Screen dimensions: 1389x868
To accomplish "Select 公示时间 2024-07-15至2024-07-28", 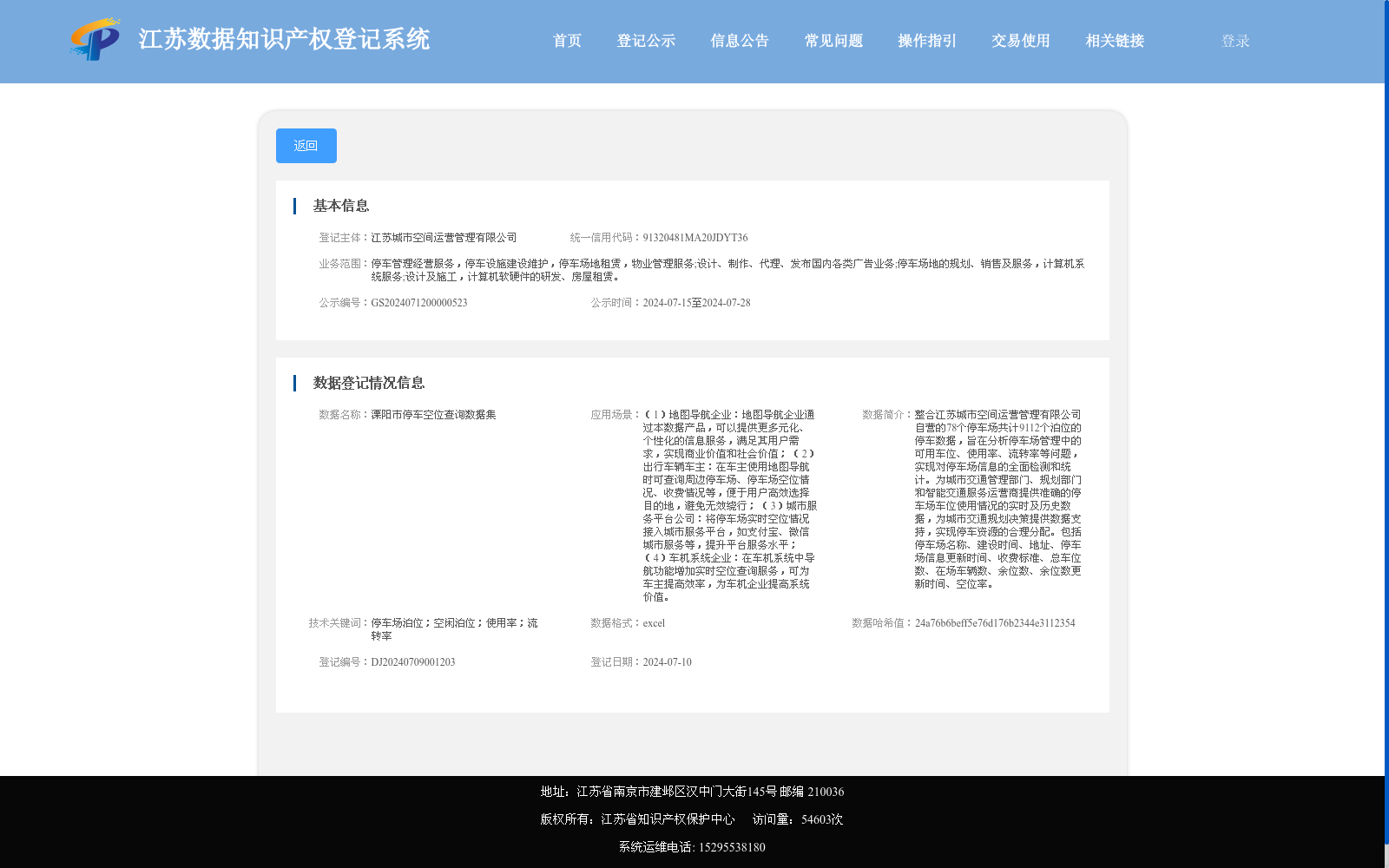I will [696, 303].
